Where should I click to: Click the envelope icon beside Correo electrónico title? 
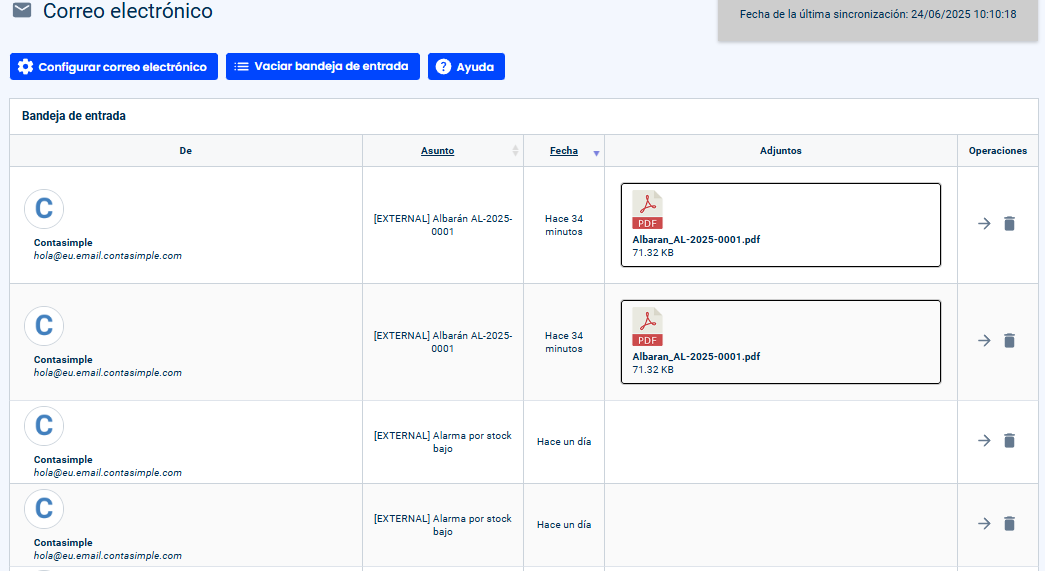22,11
